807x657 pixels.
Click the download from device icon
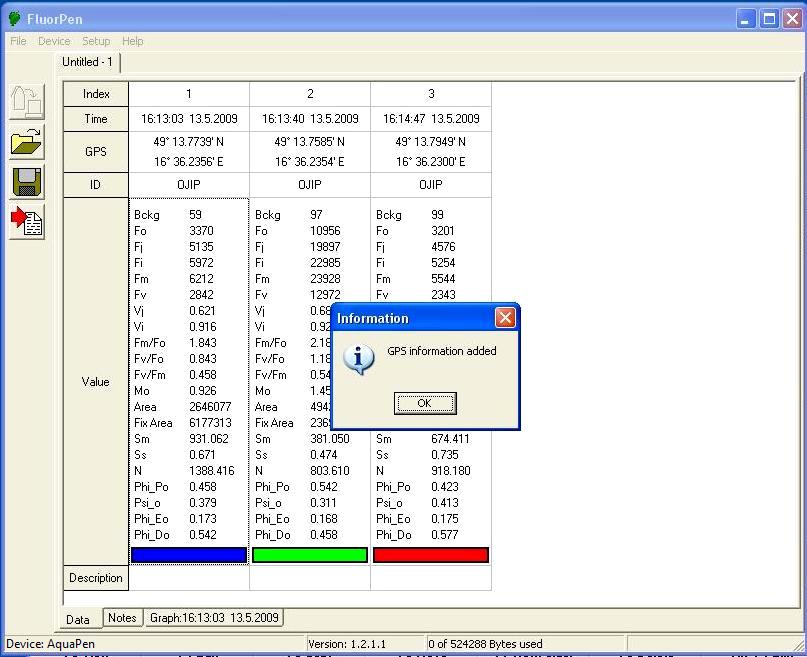pos(27,101)
